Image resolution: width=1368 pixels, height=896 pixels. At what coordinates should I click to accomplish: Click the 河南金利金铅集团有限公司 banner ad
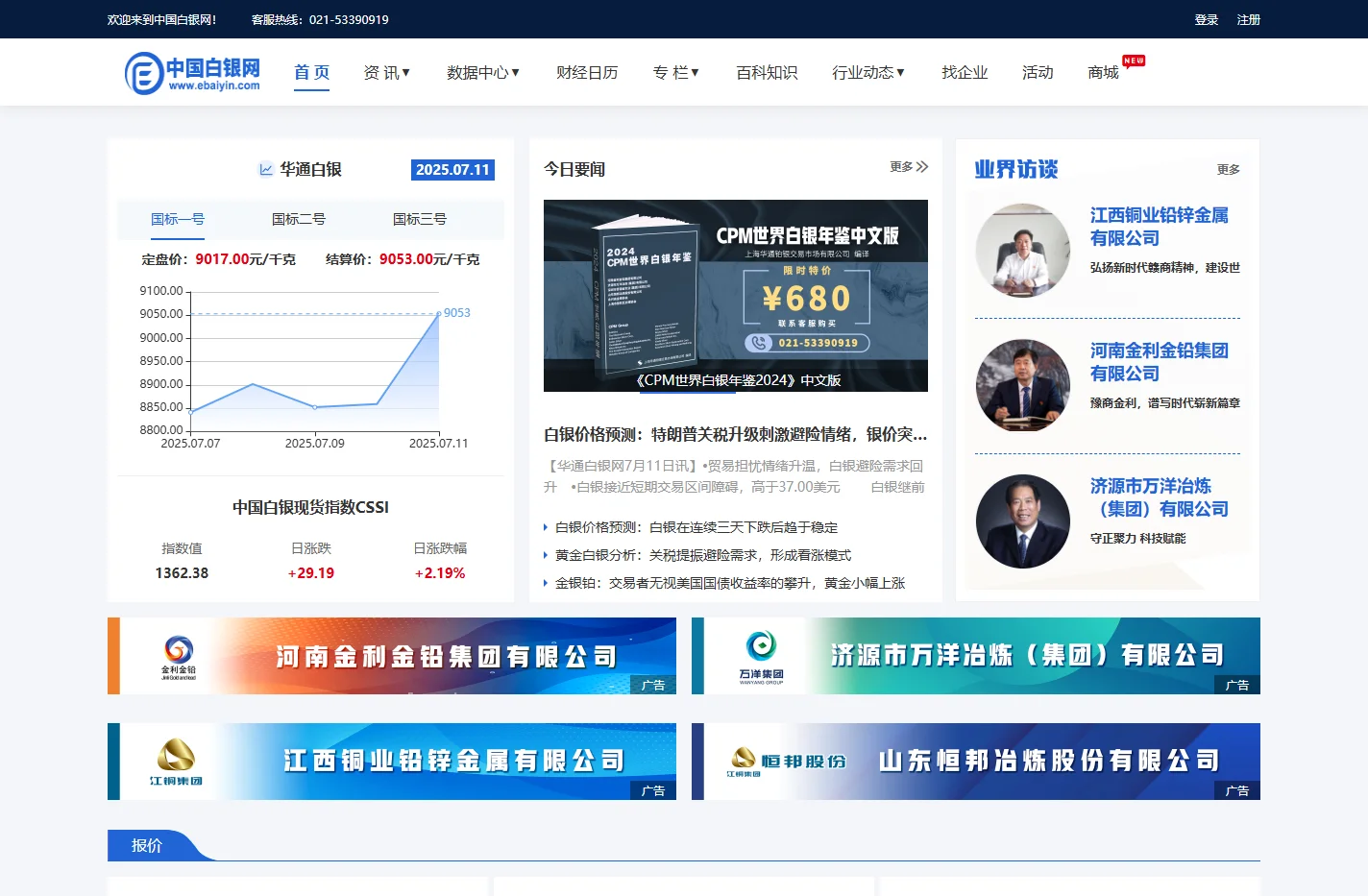point(392,656)
